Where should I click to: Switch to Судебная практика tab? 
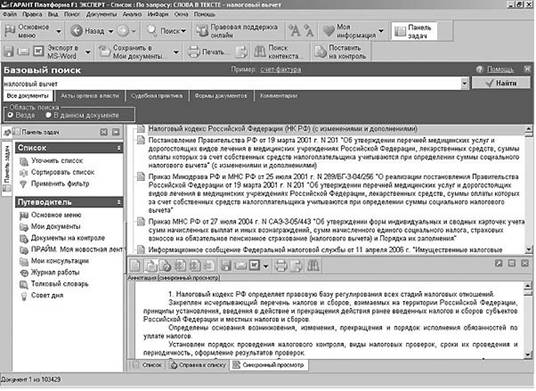coord(157,96)
